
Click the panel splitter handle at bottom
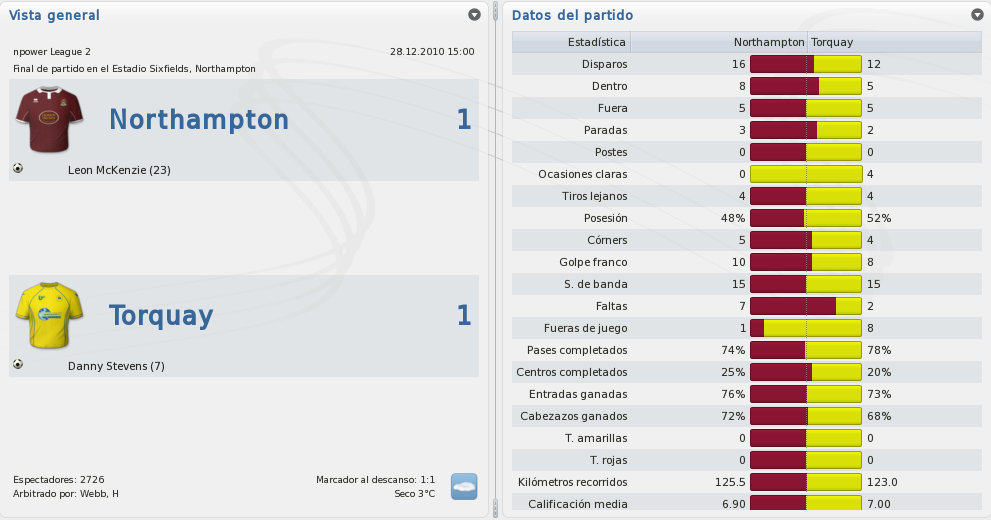(x=496, y=508)
